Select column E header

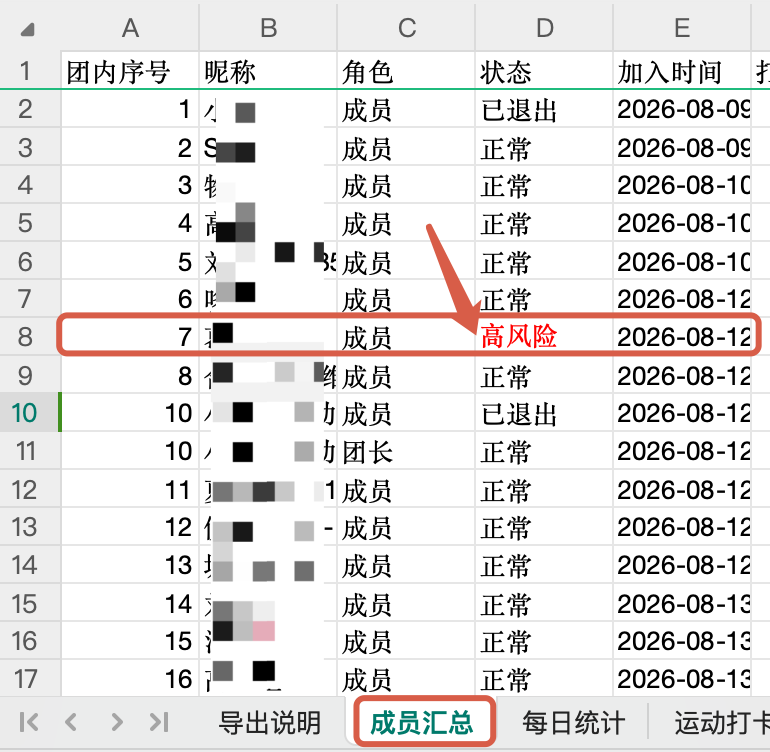point(682,28)
